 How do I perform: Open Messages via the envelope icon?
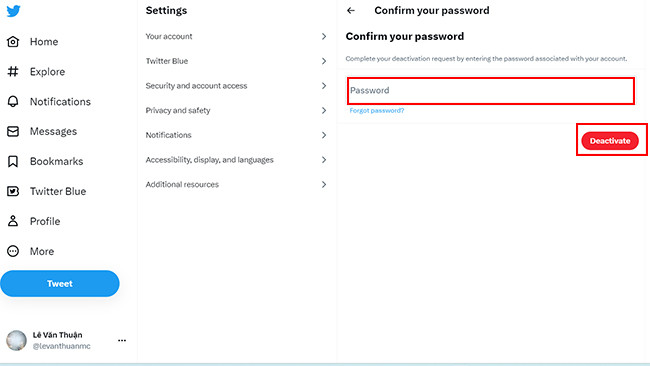[13, 131]
